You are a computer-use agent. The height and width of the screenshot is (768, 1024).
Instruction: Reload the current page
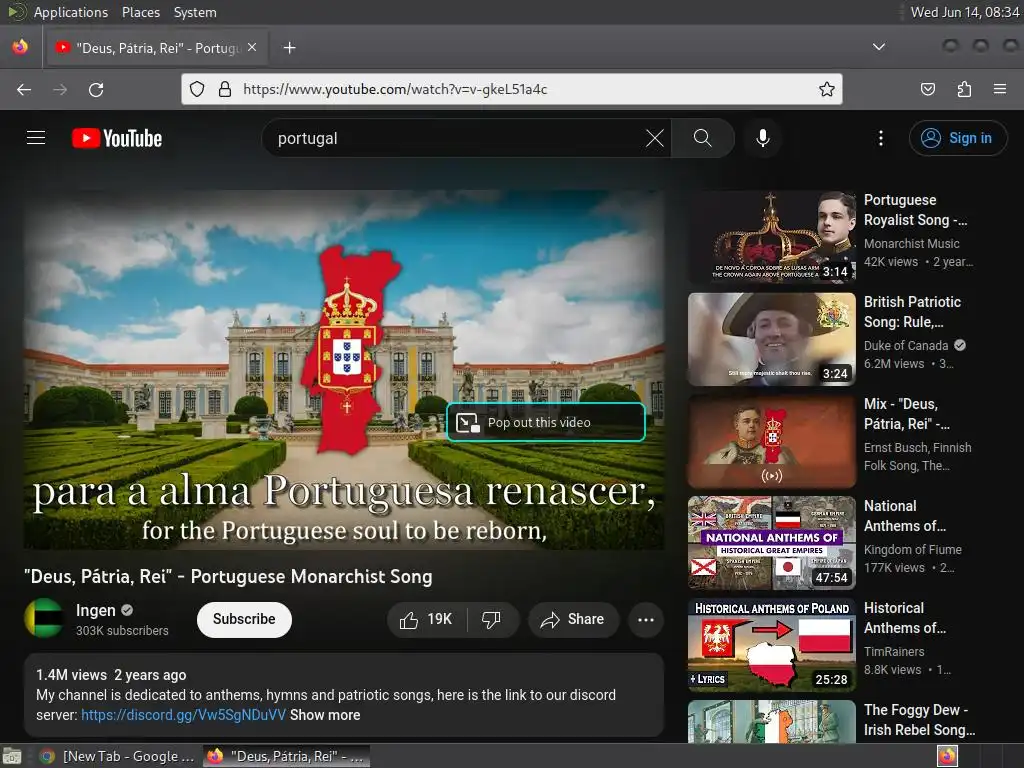(x=96, y=89)
